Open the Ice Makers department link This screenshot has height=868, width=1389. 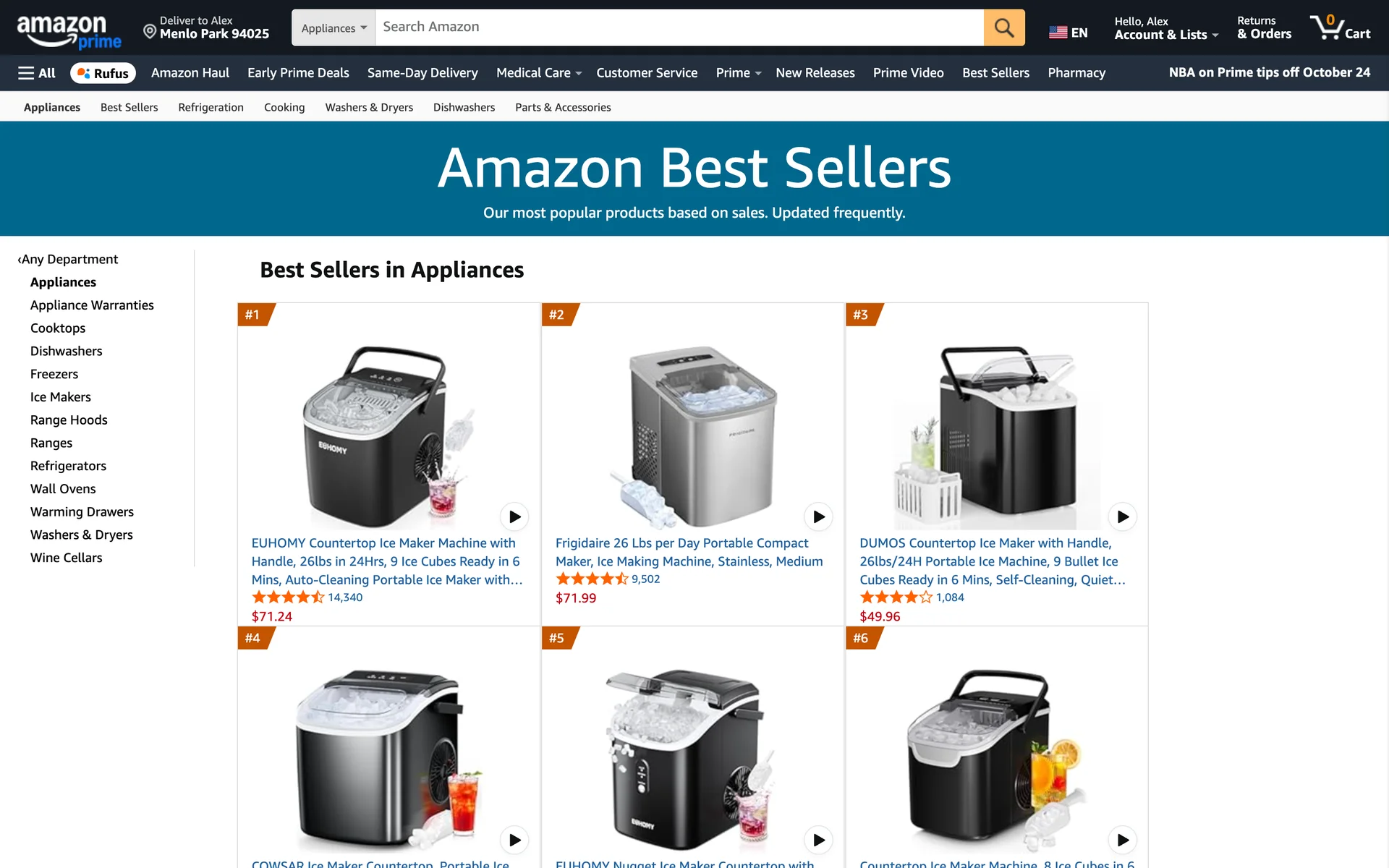click(61, 397)
